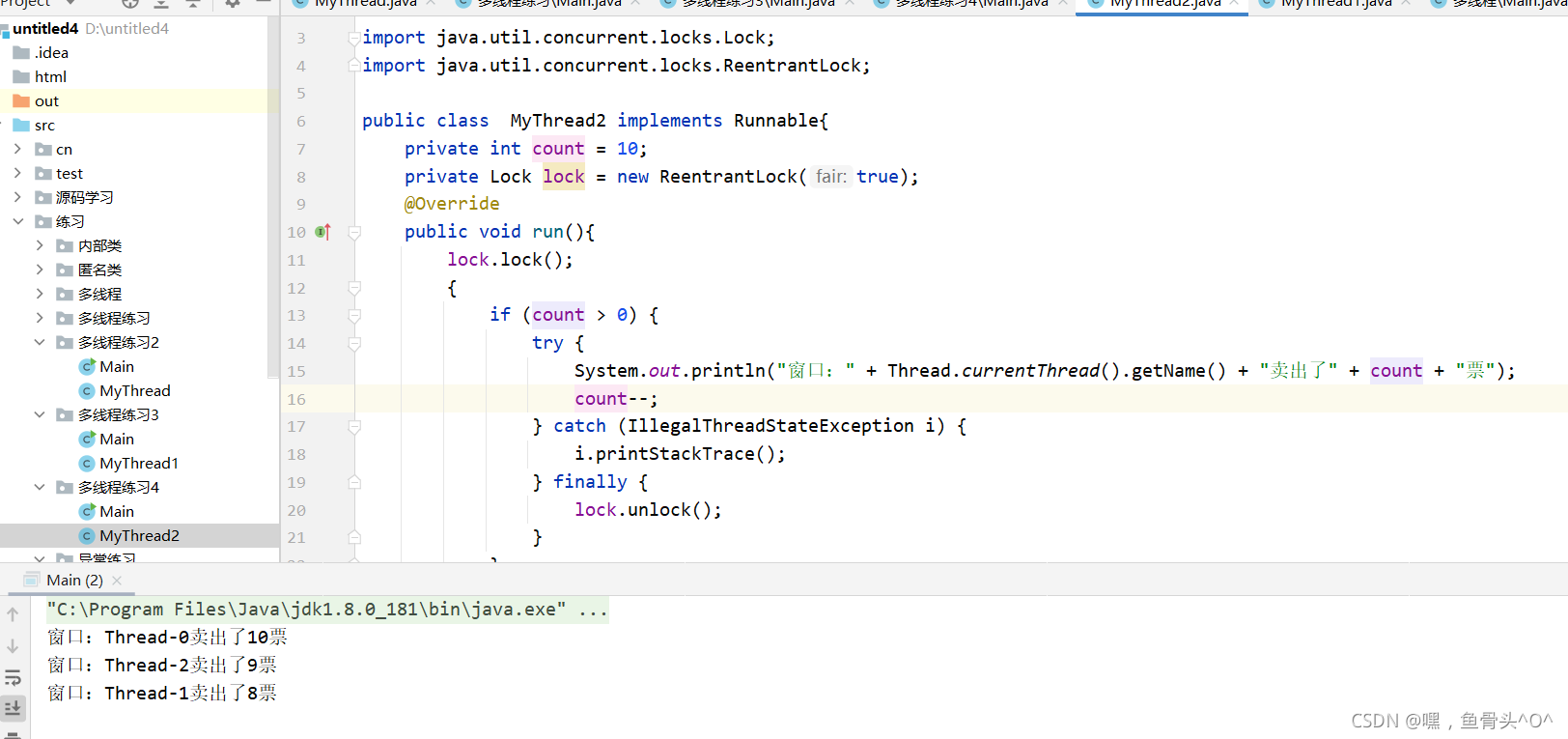Fold the run() method on line 10
This screenshot has height=739, width=1568.
354,232
